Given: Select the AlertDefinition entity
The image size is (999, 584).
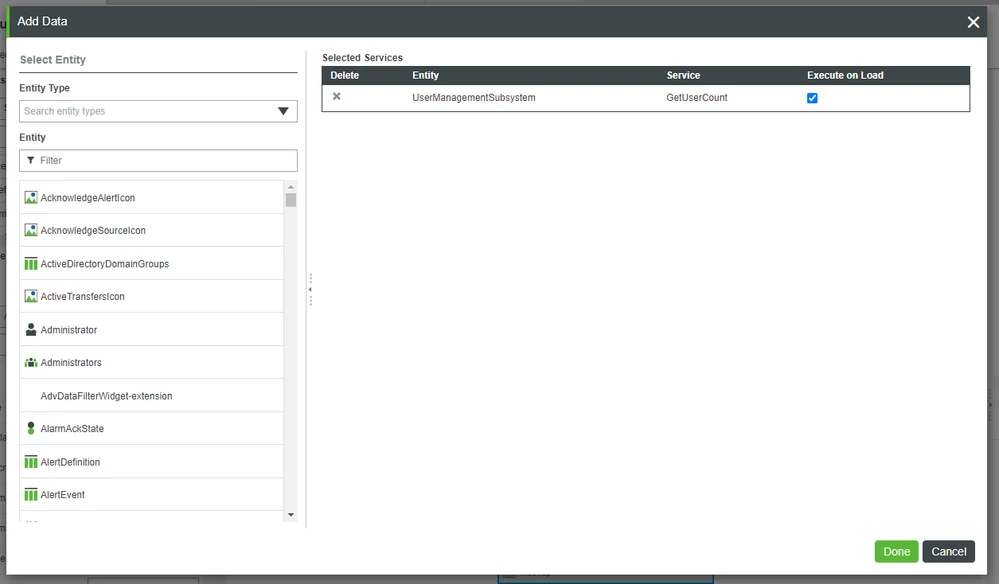Looking at the screenshot, I should click(152, 462).
